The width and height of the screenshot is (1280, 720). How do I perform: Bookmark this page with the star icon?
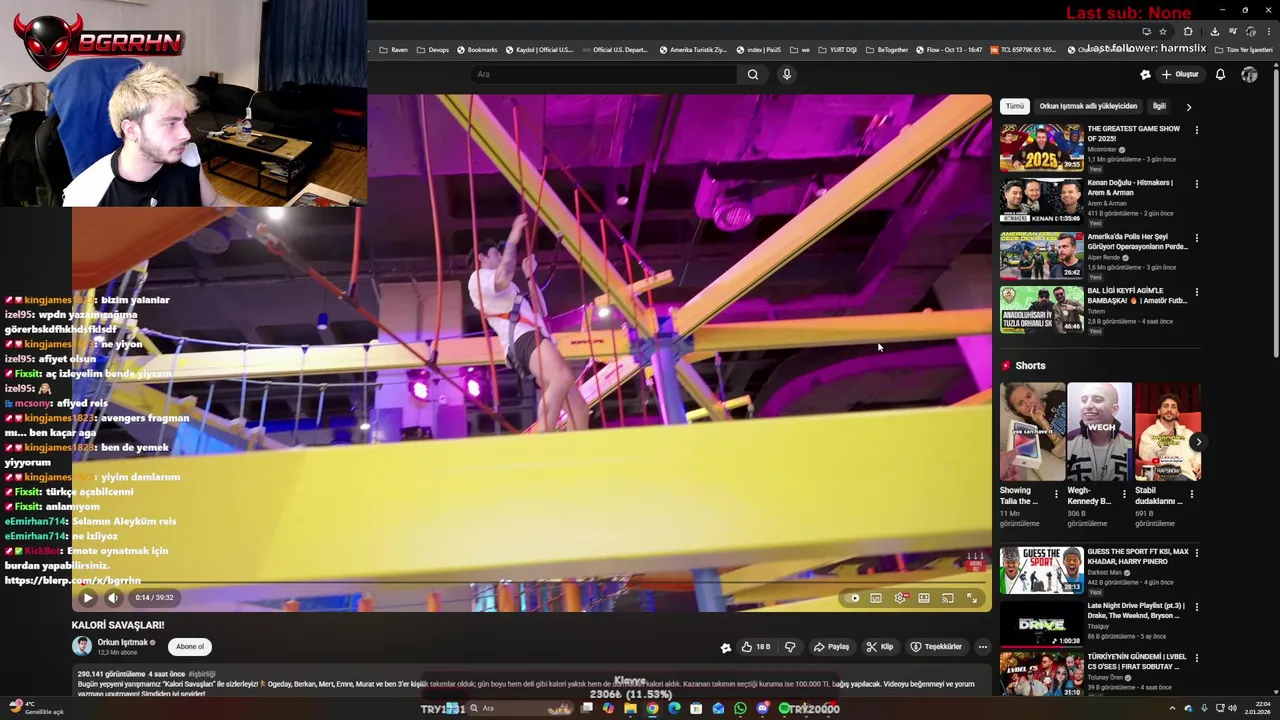(1162, 31)
